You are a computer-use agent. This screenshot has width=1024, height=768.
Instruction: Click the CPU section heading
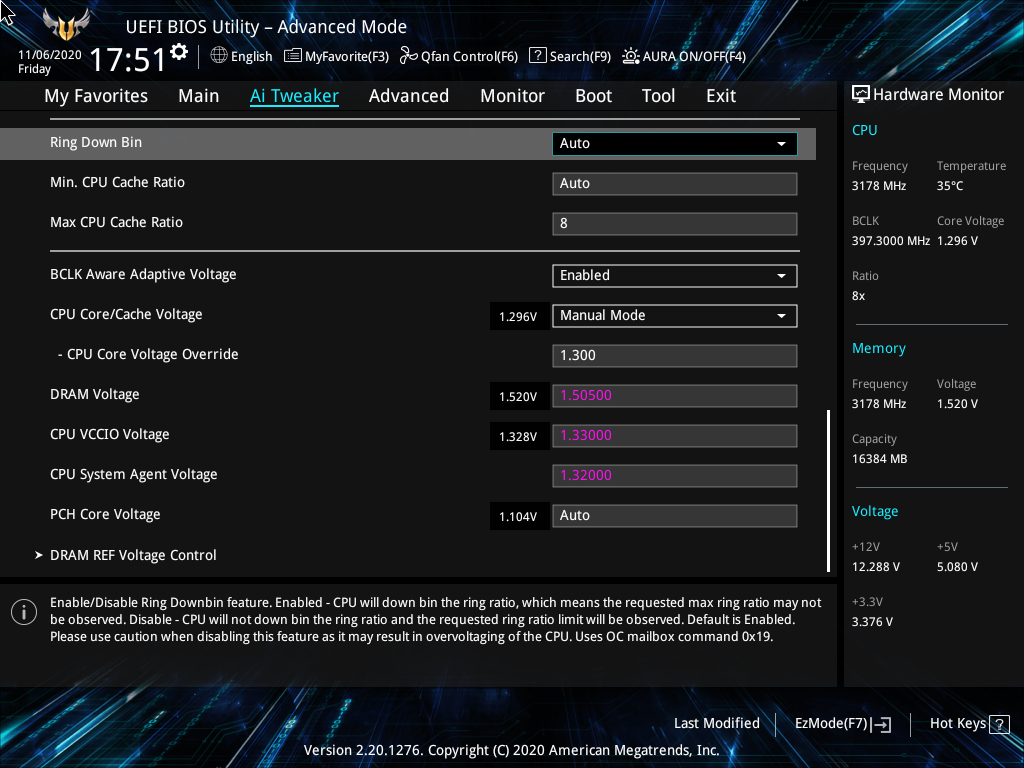[864, 130]
